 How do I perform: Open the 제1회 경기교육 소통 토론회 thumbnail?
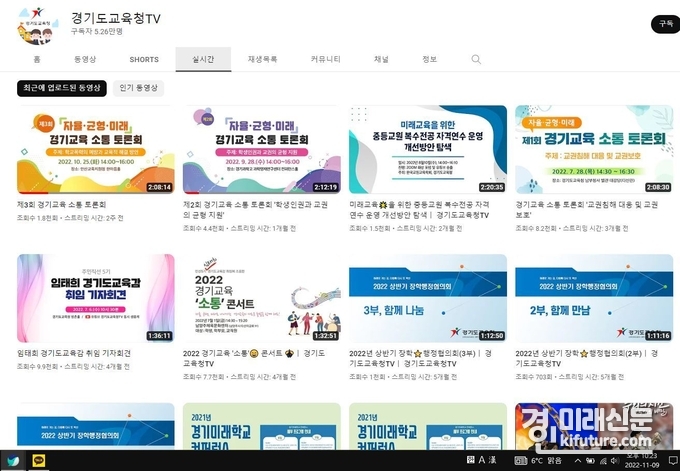point(594,150)
